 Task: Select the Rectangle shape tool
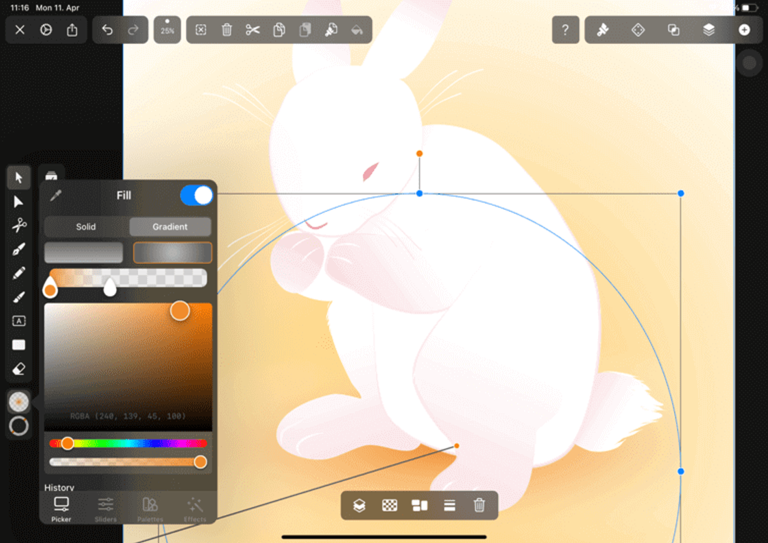(x=19, y=345)
